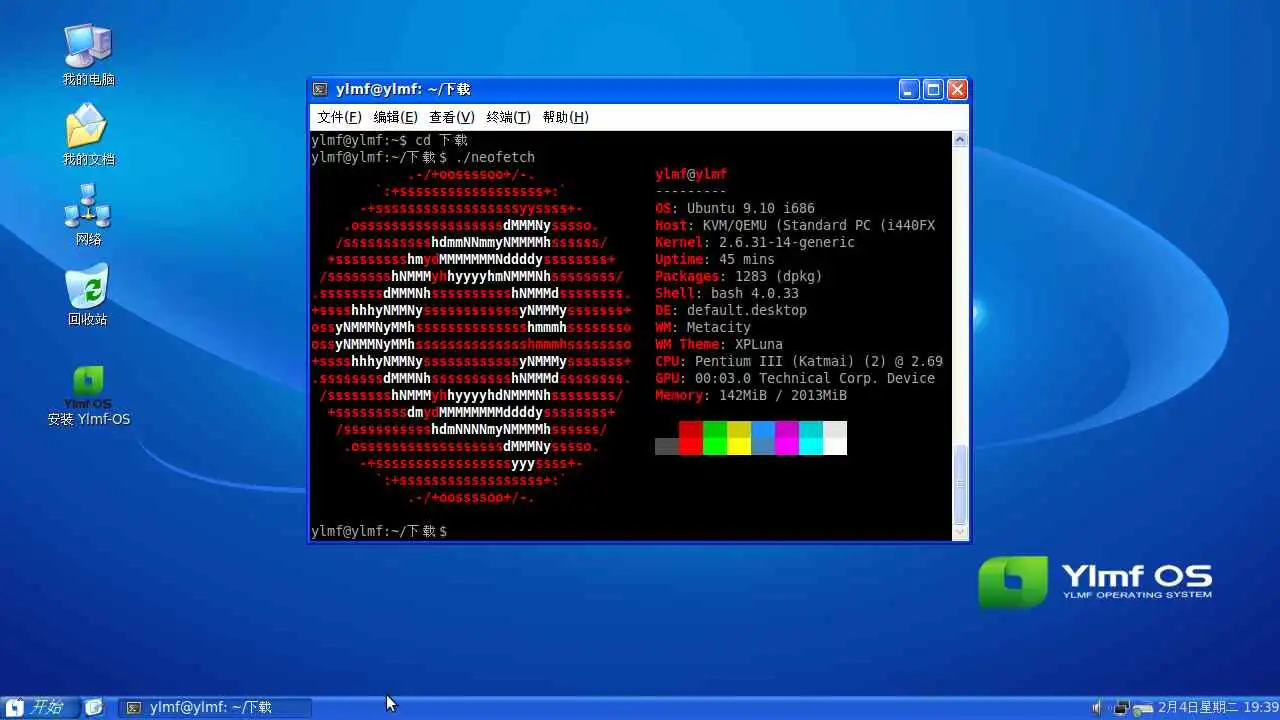
Task: Click the 'Shell: bash 4.0.33' line
Action: coord(727,293)
